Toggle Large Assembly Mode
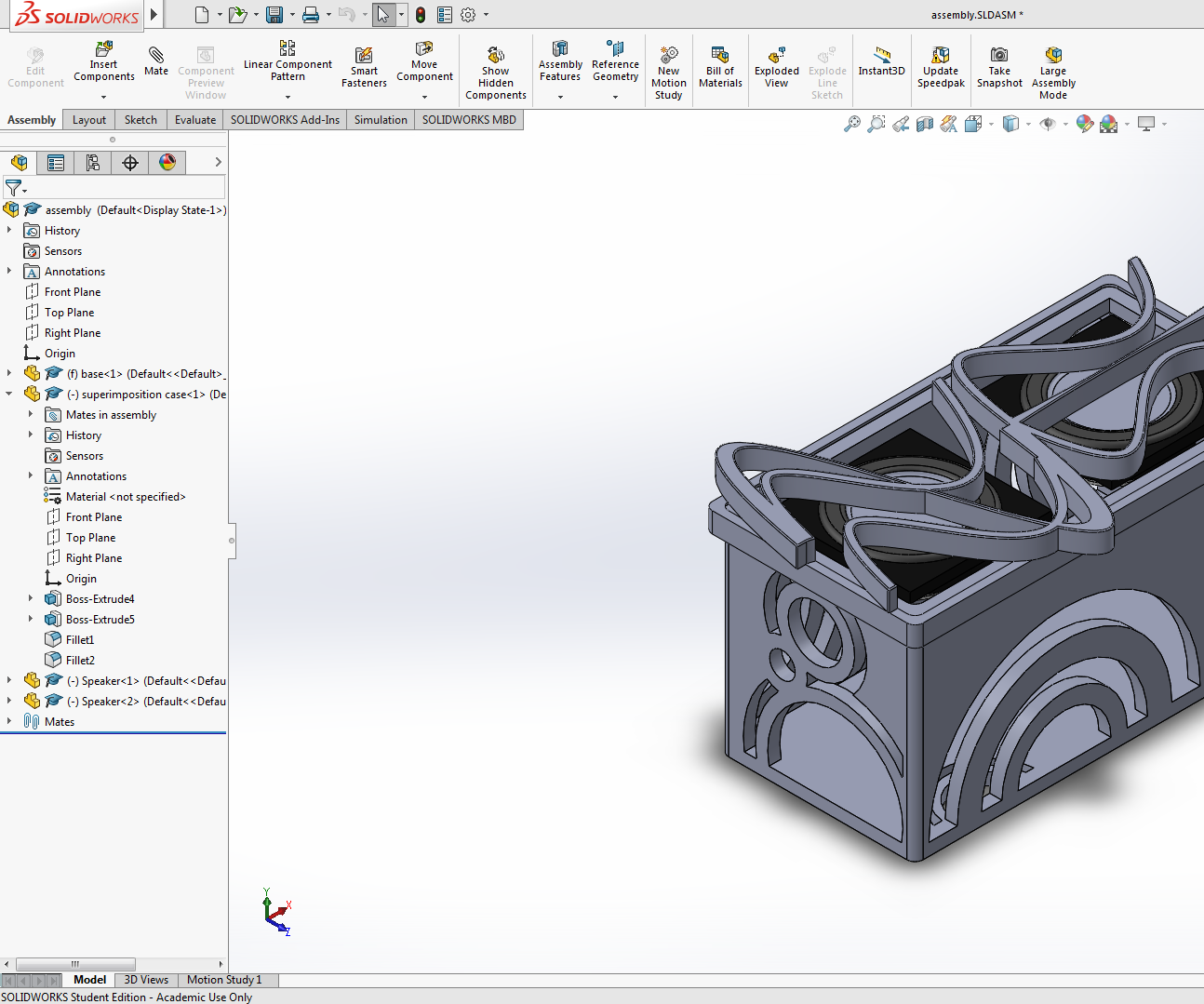 coord(1053,73)
